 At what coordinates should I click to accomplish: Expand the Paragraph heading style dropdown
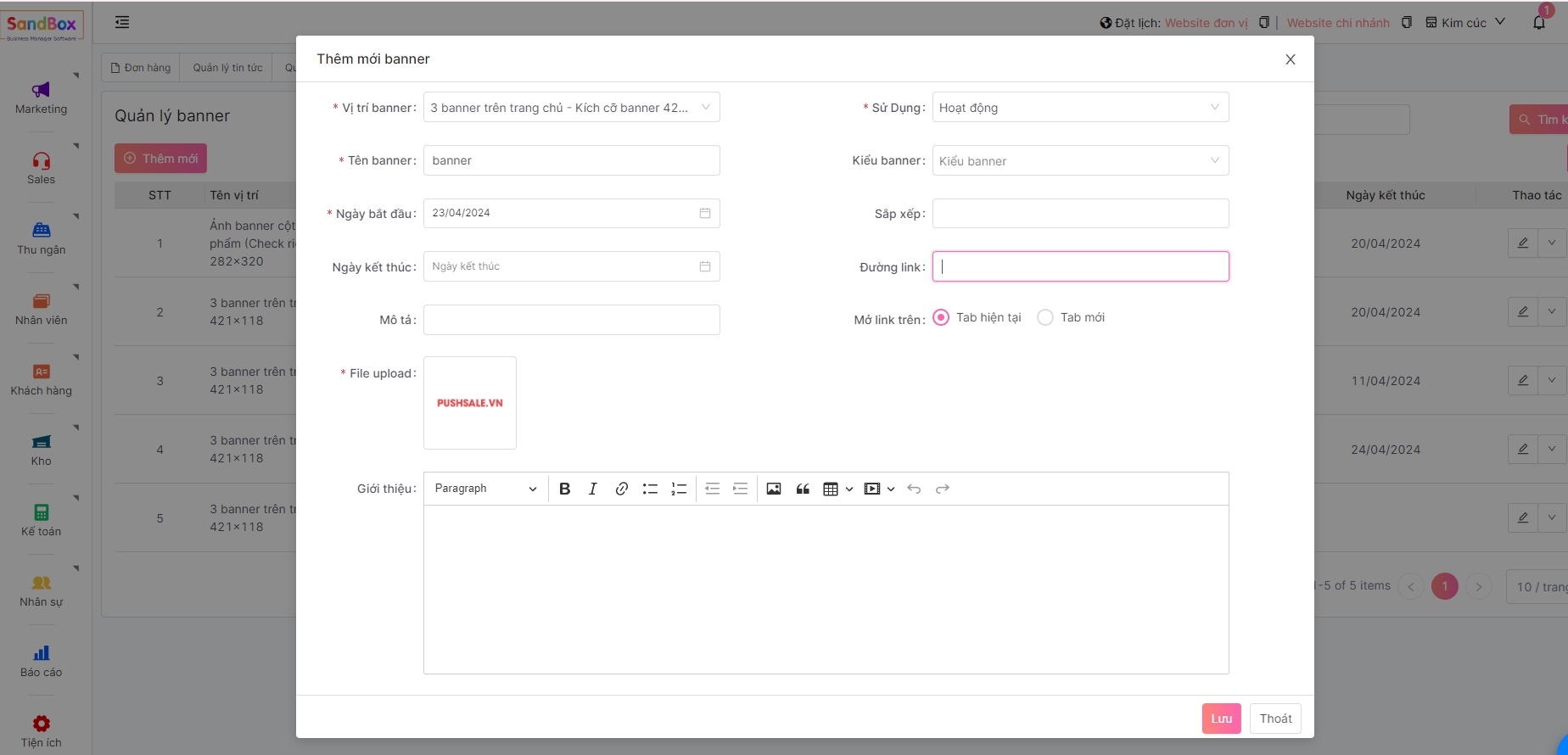pos(485,489)
